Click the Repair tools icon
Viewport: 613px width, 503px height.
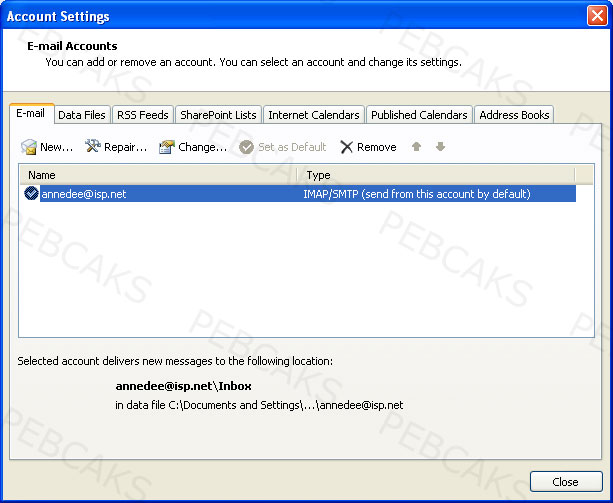click(93, 146)
